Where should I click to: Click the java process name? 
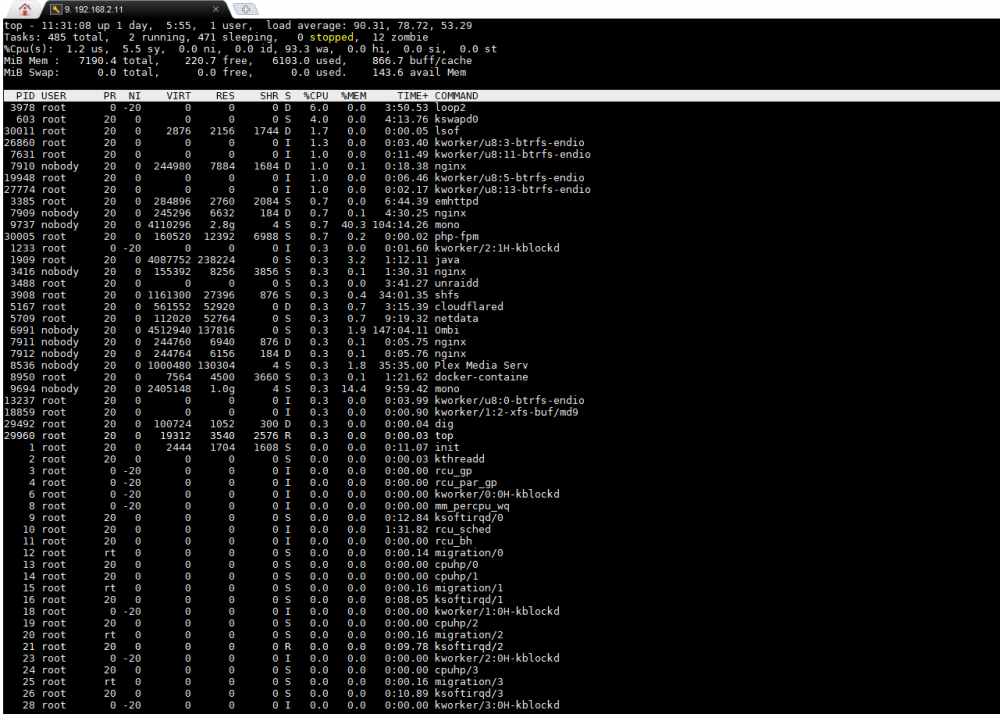[446, 259]
